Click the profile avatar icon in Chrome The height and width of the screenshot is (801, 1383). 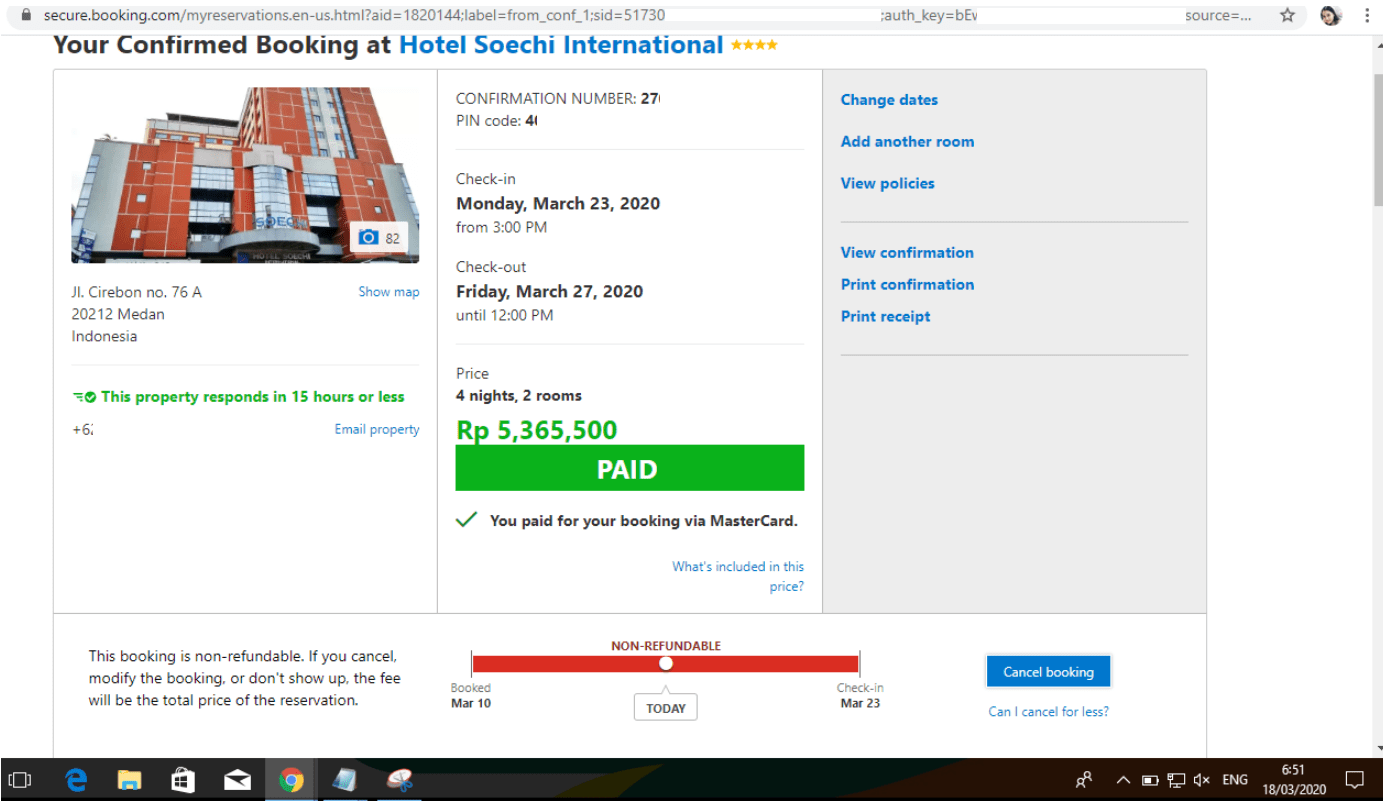coord(1330,15)
